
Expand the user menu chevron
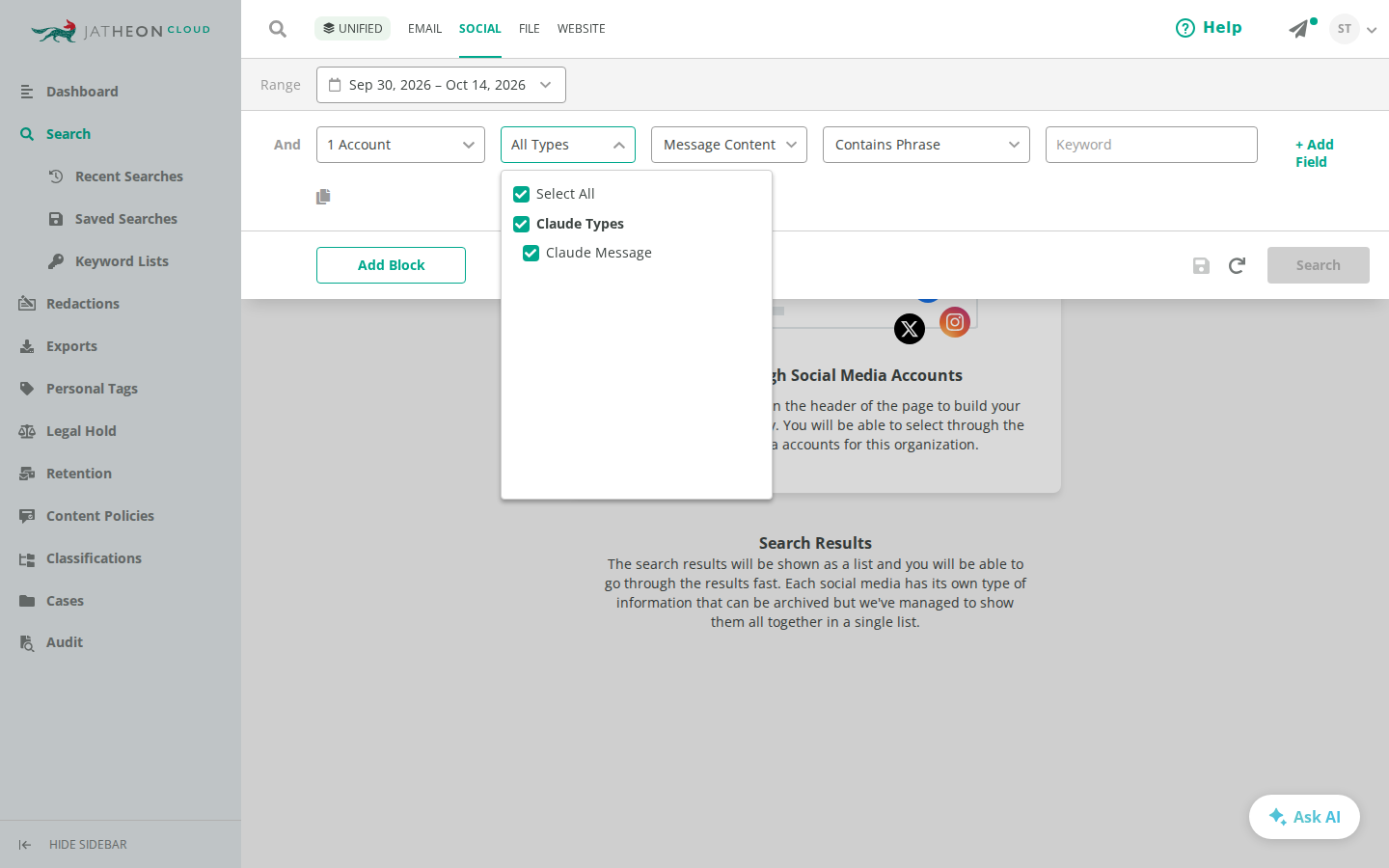pos(1372,30)
